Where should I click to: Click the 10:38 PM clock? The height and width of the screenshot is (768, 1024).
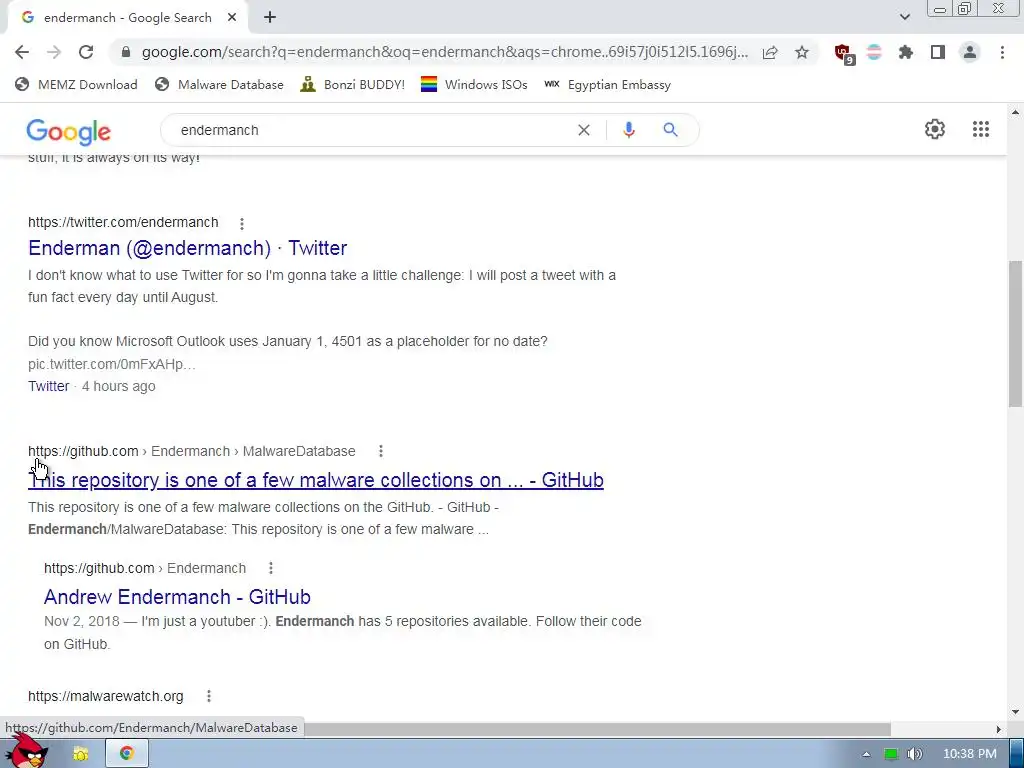coord(970,754)
